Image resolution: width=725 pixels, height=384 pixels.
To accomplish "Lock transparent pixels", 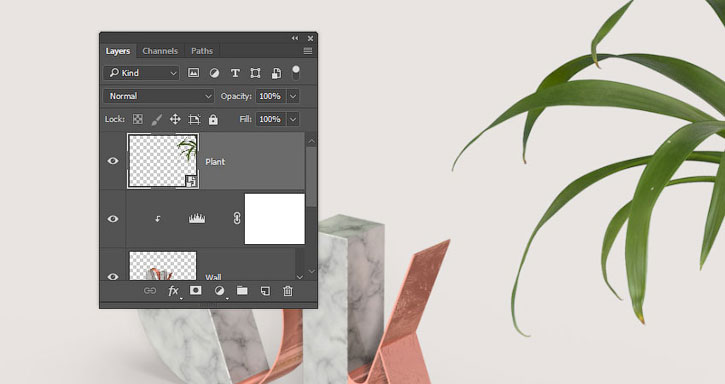I will 138,119.
